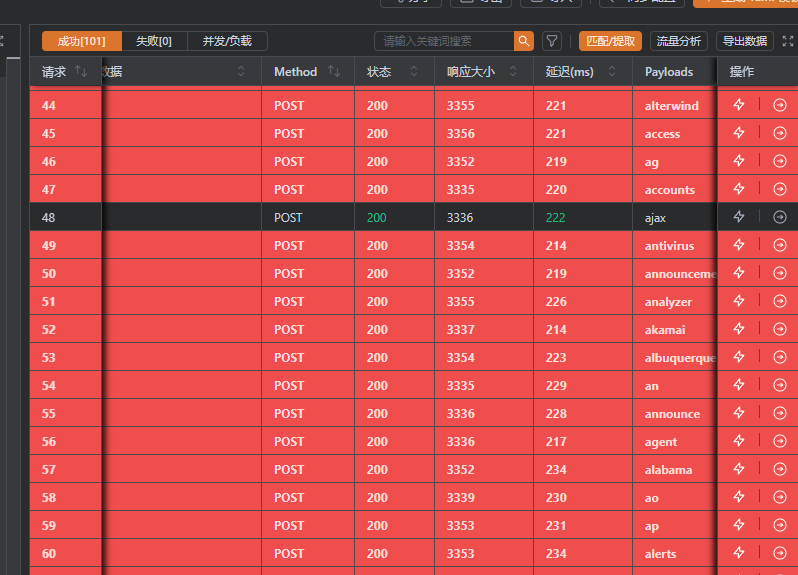Viewport: 798px width, 575px height.
Task: Click the lightning icon in row 60
Action: point(739,553)
